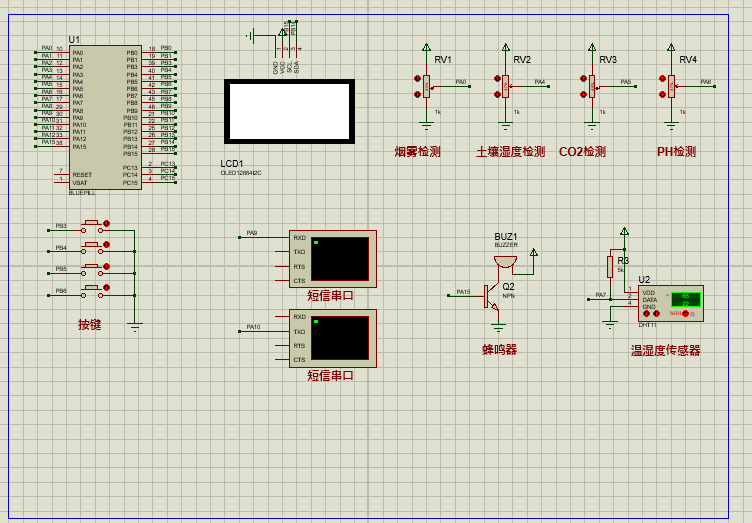Click the PA0 net label near RV1
Screen dimensions: 752x523
[x=461, y=82]
